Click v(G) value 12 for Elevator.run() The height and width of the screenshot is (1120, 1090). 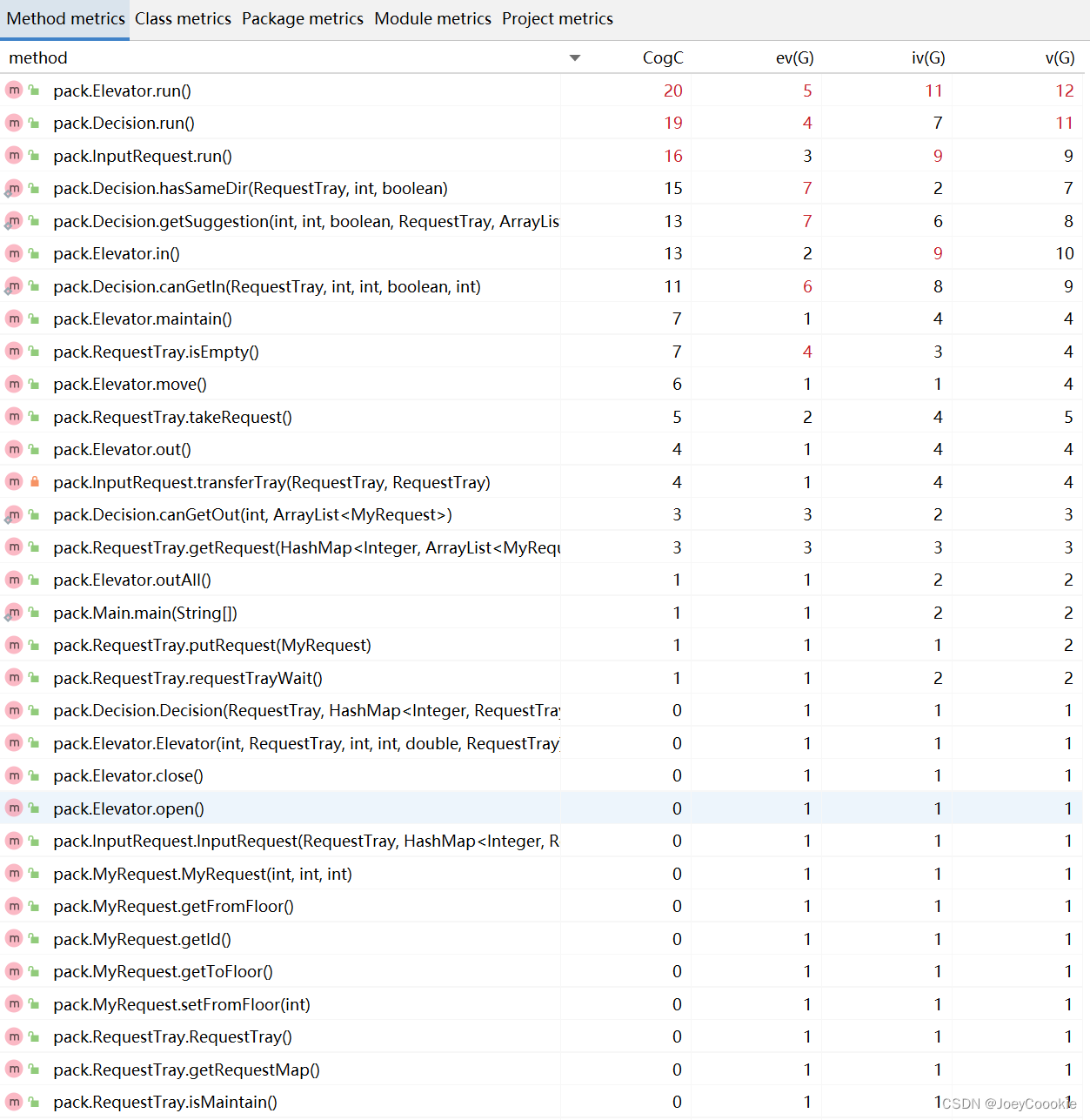pyautogui.click(x=1065, y=91)
